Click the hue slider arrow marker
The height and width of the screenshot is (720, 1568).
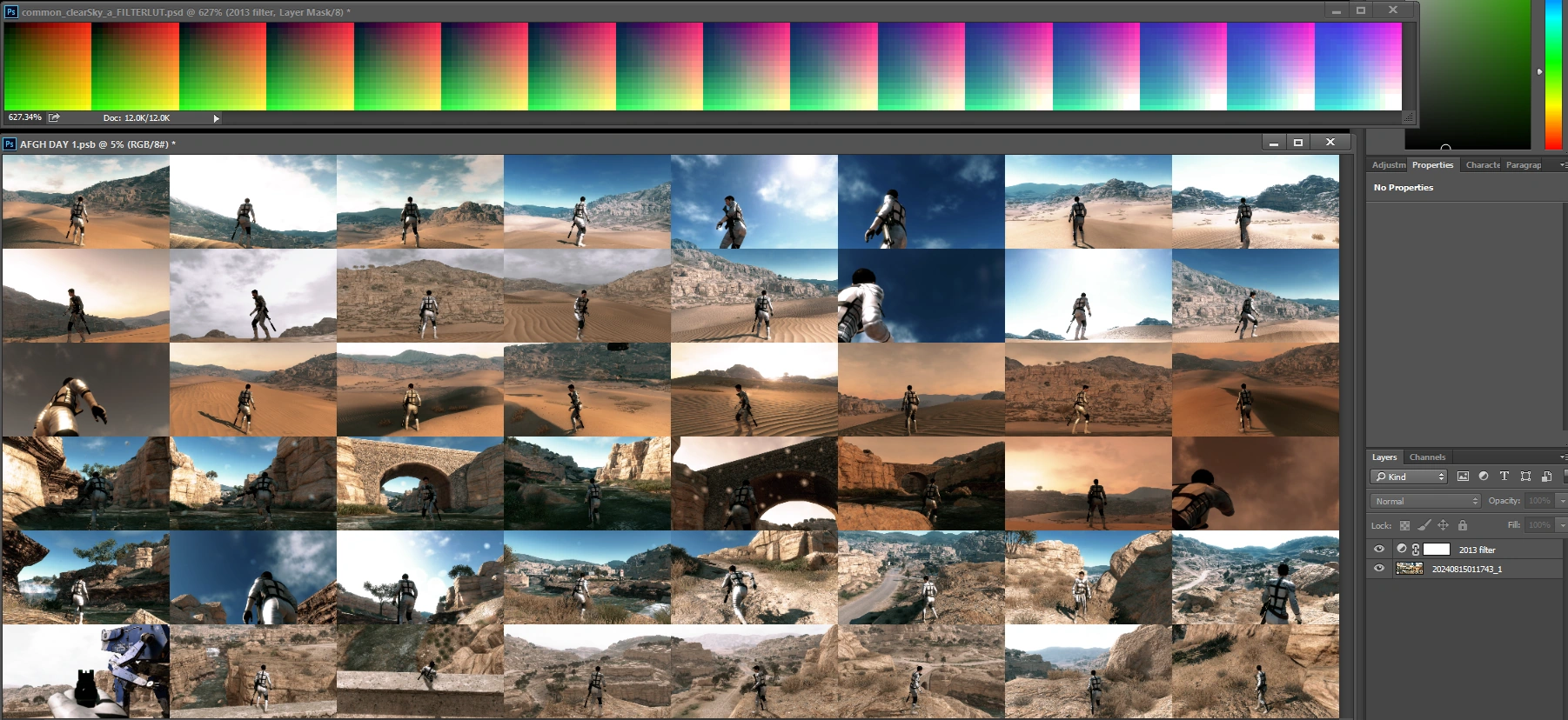pos(1539,71)
